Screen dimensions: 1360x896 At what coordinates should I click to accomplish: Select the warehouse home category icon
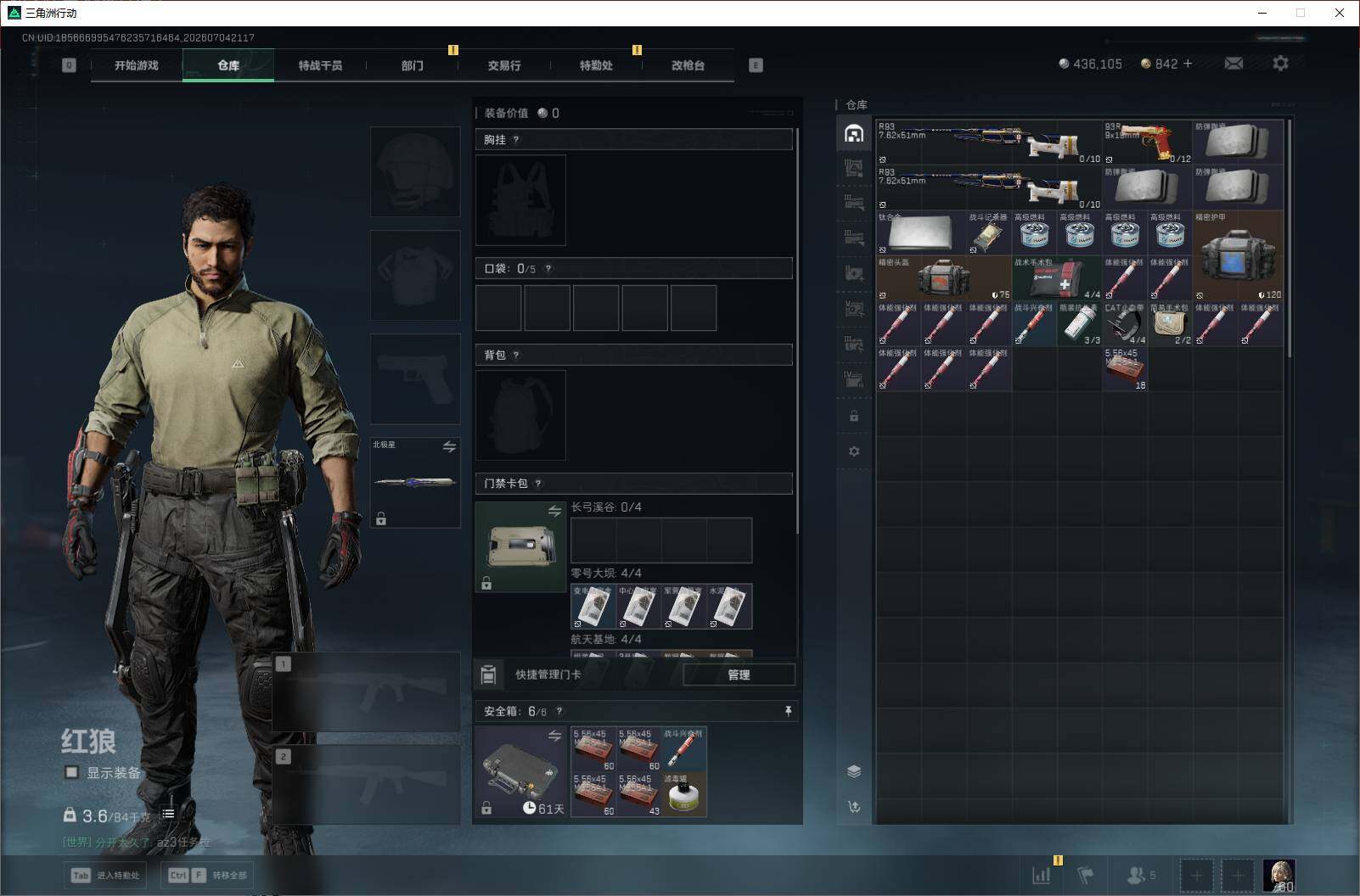pos(854,133)
